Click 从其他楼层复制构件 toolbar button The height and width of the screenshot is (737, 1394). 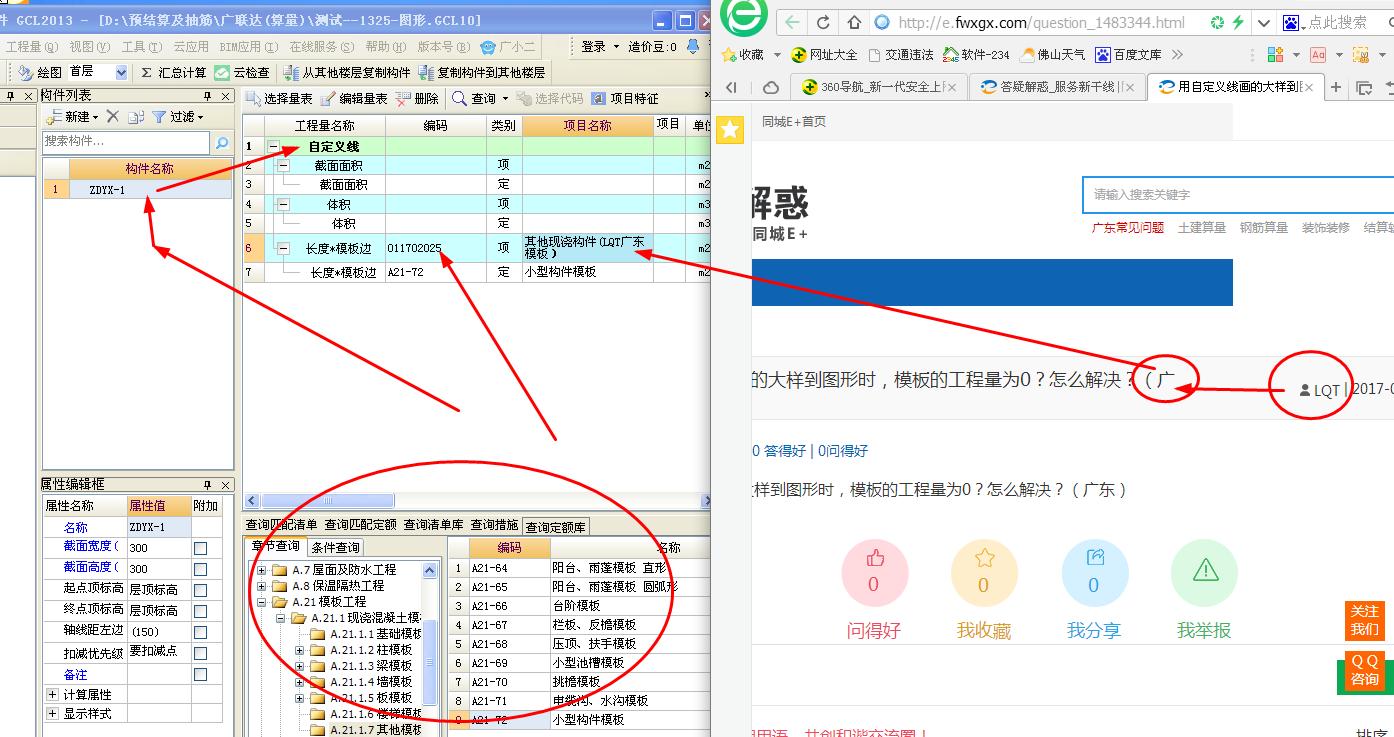pos(347,72)
